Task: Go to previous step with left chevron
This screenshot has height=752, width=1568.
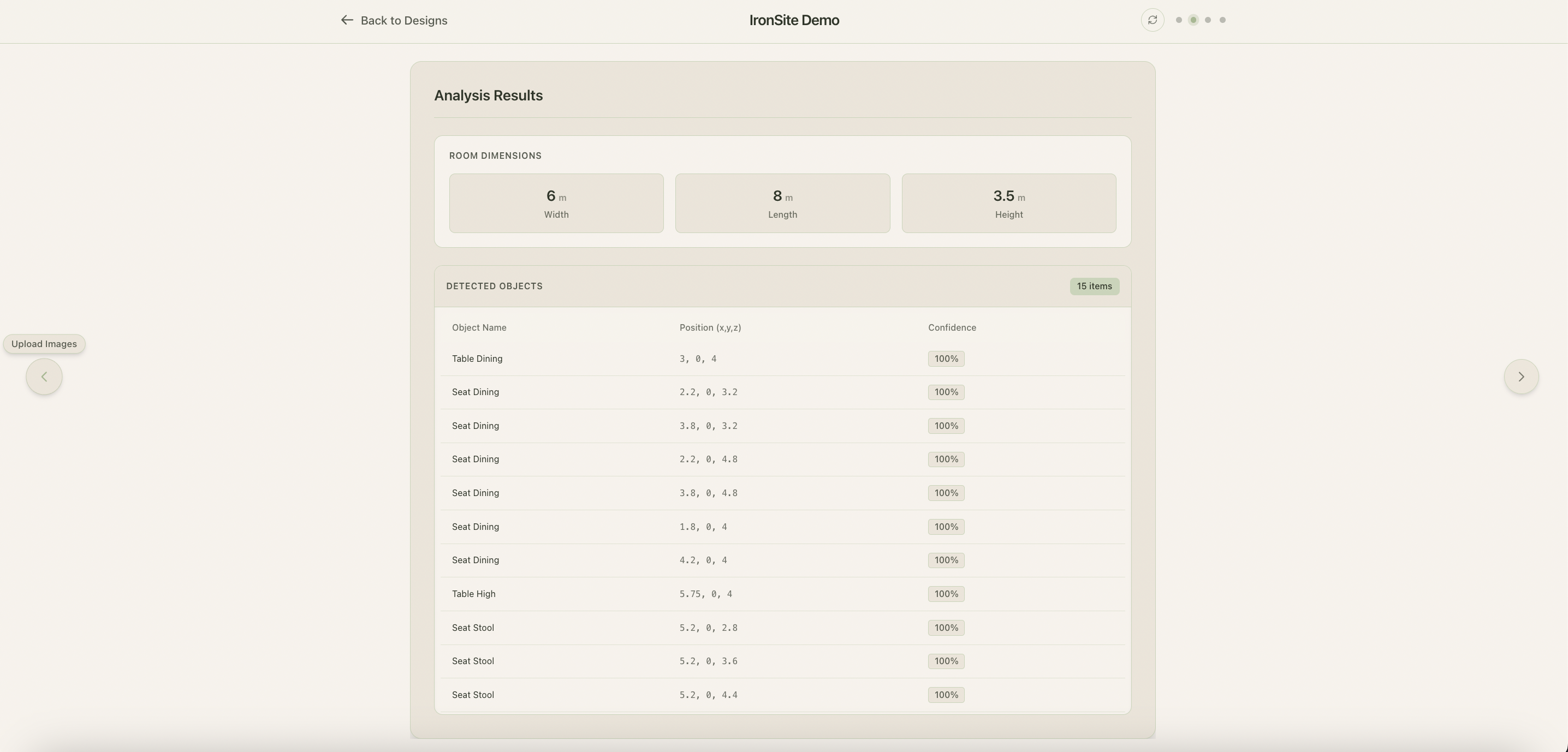Action: (x=44, y=377)
